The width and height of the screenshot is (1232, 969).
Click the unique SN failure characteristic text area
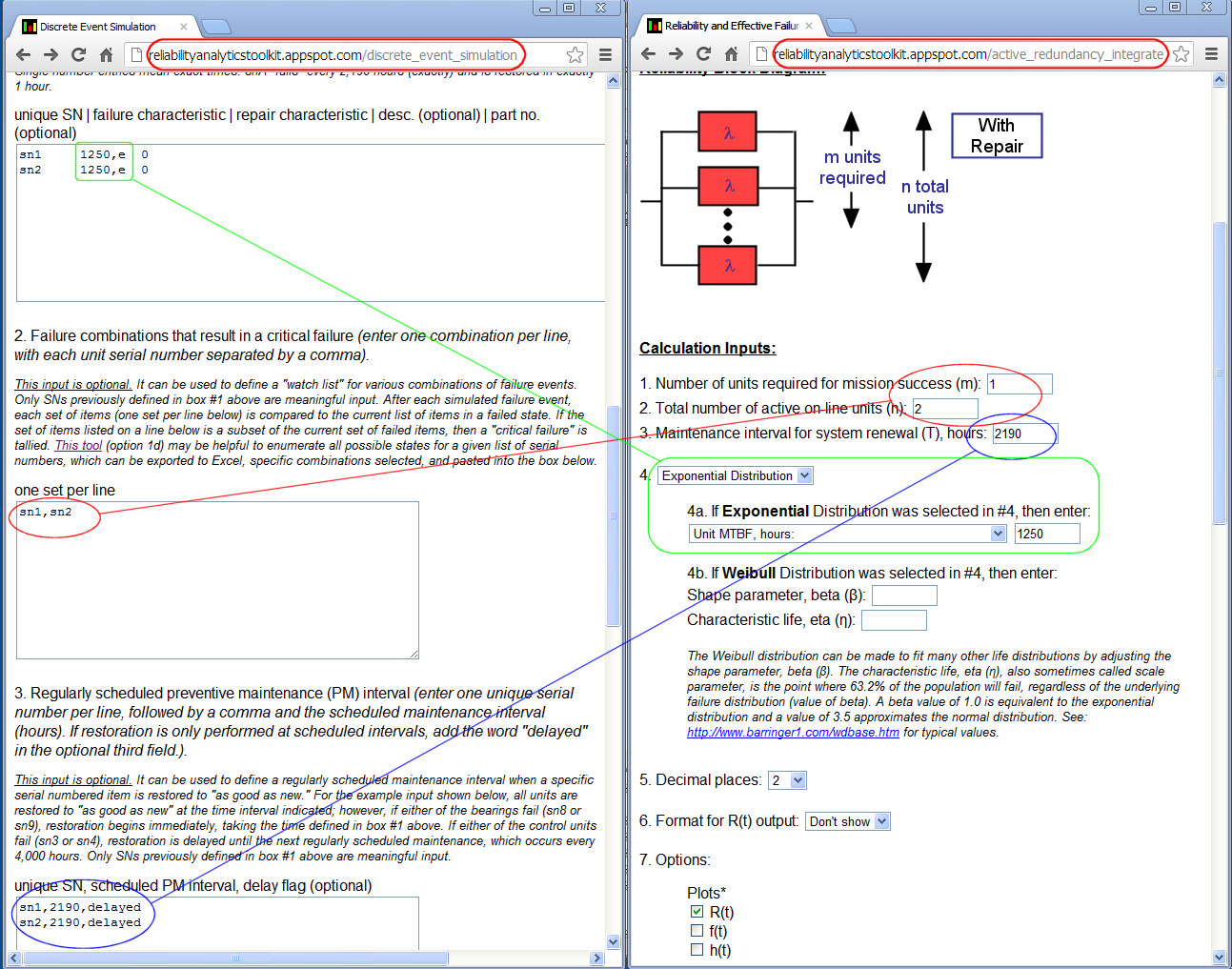tap(311, 223)
